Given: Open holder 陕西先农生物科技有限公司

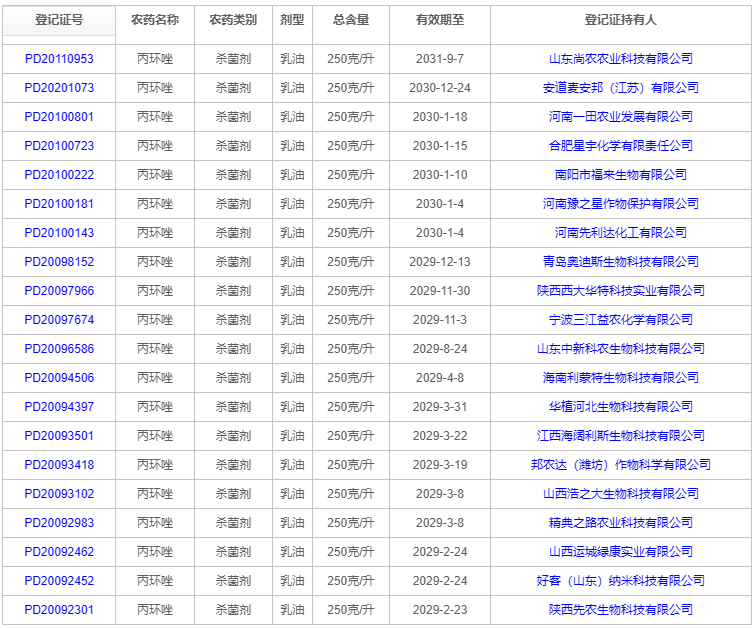Looking at the screenshot, I should coord(621,610).
